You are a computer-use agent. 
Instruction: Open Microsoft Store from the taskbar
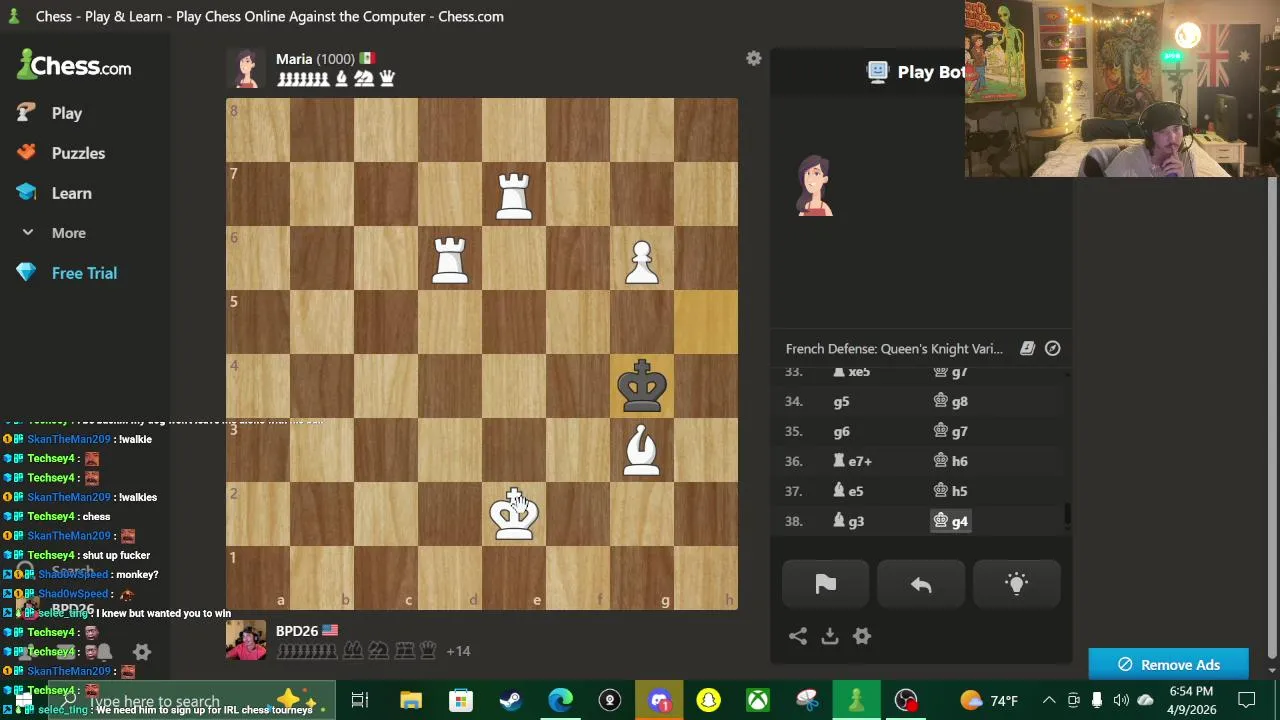click(460, 700)
